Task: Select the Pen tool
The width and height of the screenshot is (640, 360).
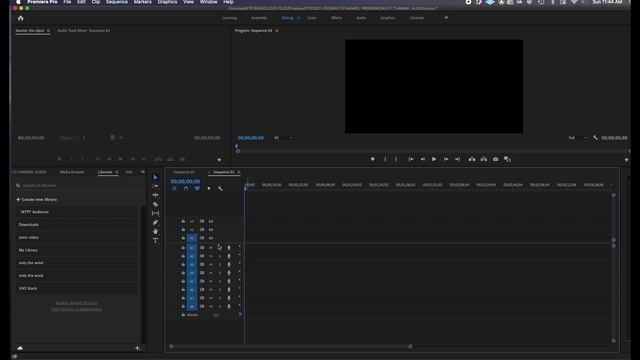Action: tap(155, 222)
